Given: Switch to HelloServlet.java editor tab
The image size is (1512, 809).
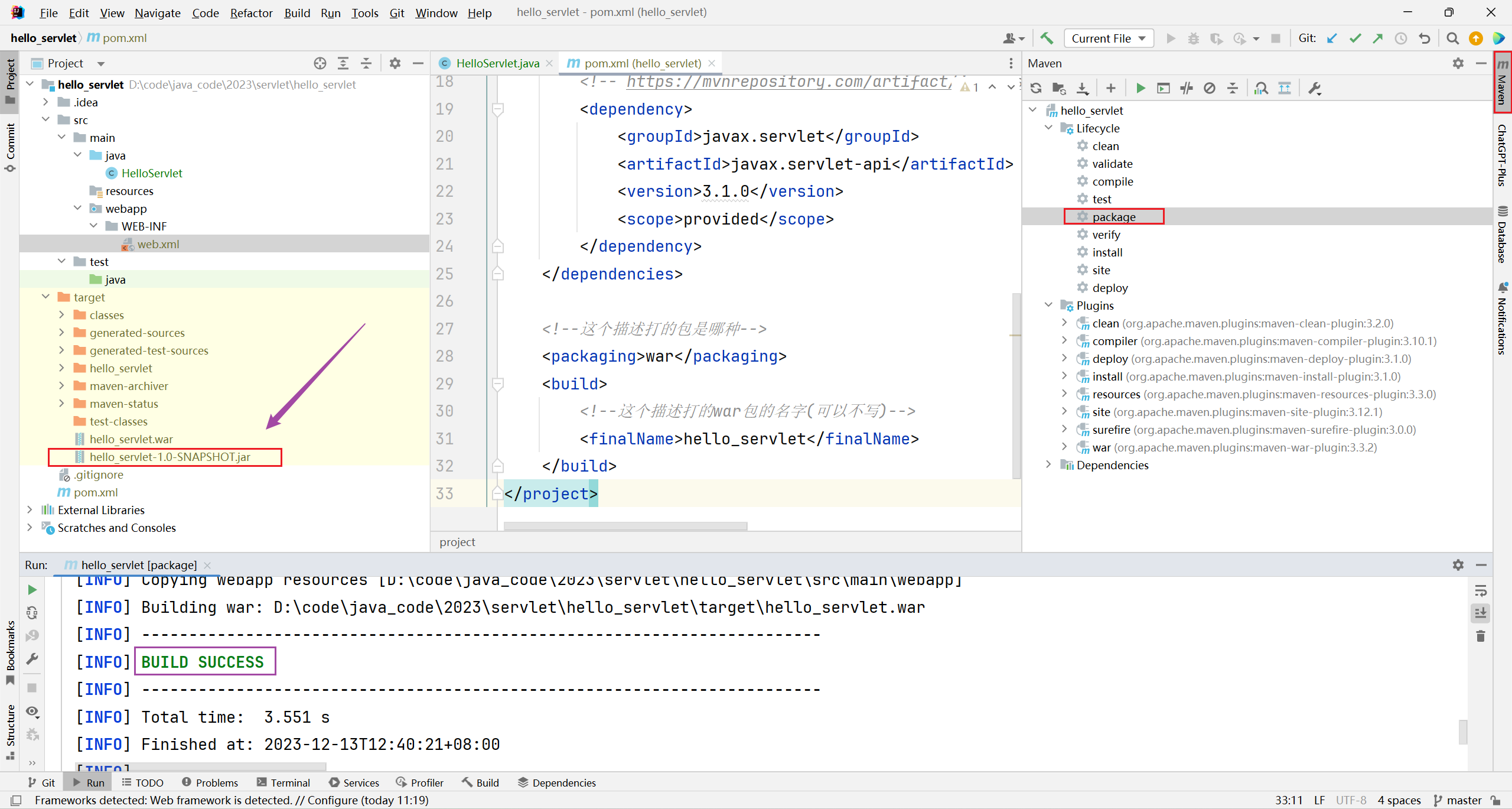Looking at the screenshot, I should 497,63.
